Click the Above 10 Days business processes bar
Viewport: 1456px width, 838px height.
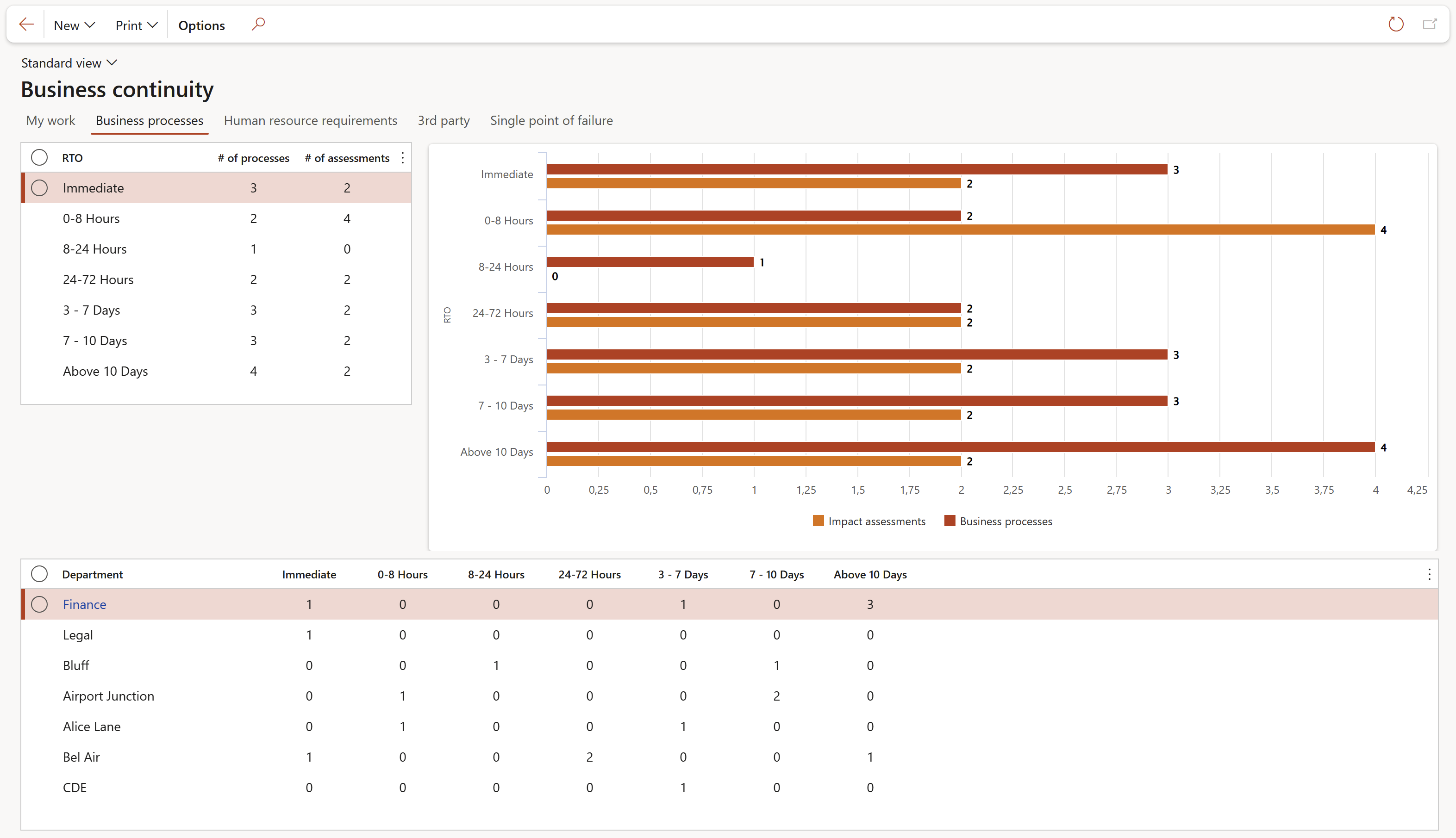[960, 447]
